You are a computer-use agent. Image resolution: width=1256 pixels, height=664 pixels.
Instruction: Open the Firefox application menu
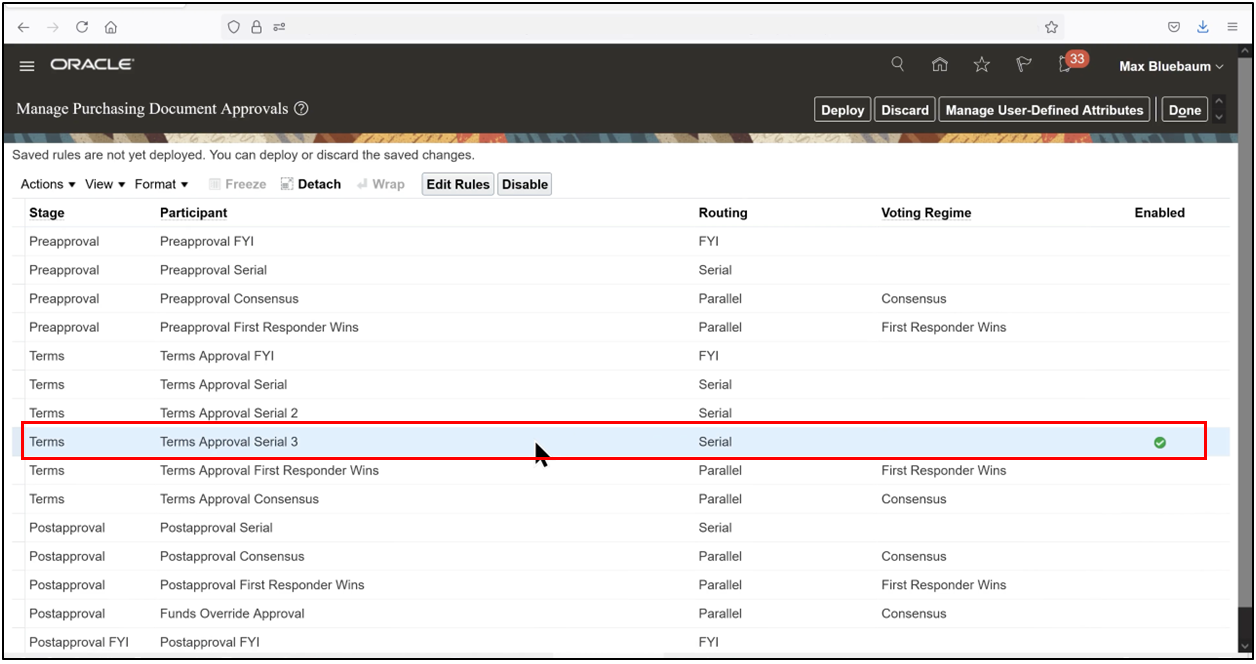(x=1232, y=27)
